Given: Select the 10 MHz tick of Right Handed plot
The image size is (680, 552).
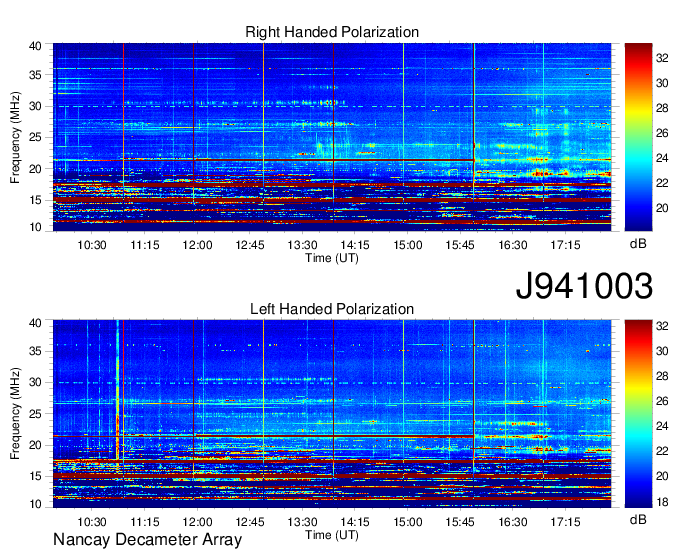Looking at the screenshot, I should 35,227.
